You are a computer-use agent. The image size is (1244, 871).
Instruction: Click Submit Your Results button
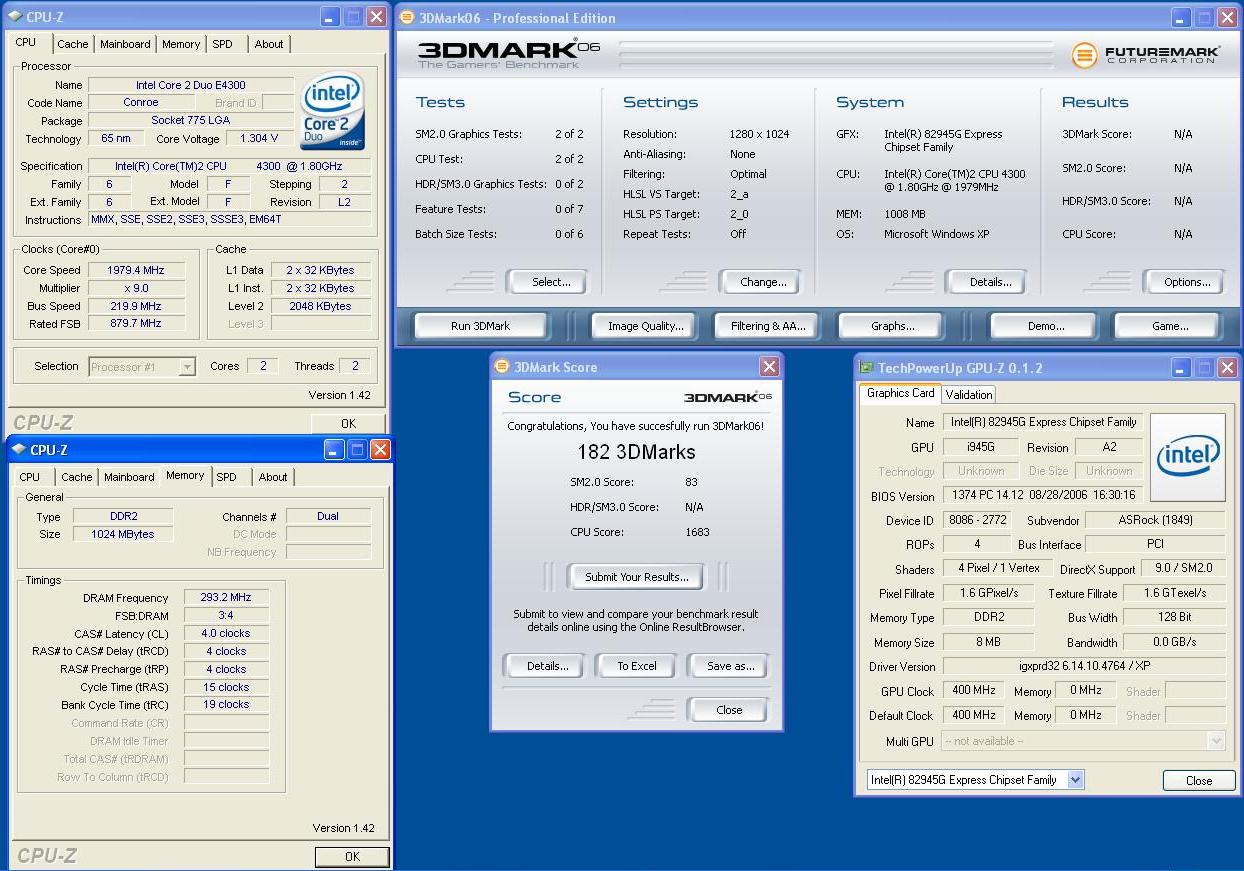[x=636, y=577]
